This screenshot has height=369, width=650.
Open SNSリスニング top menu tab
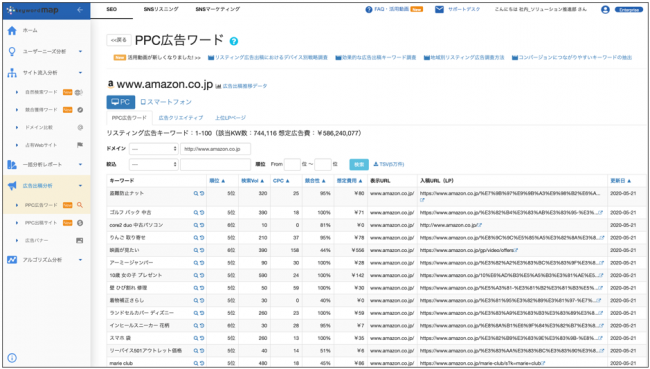[x=161, y=9]
